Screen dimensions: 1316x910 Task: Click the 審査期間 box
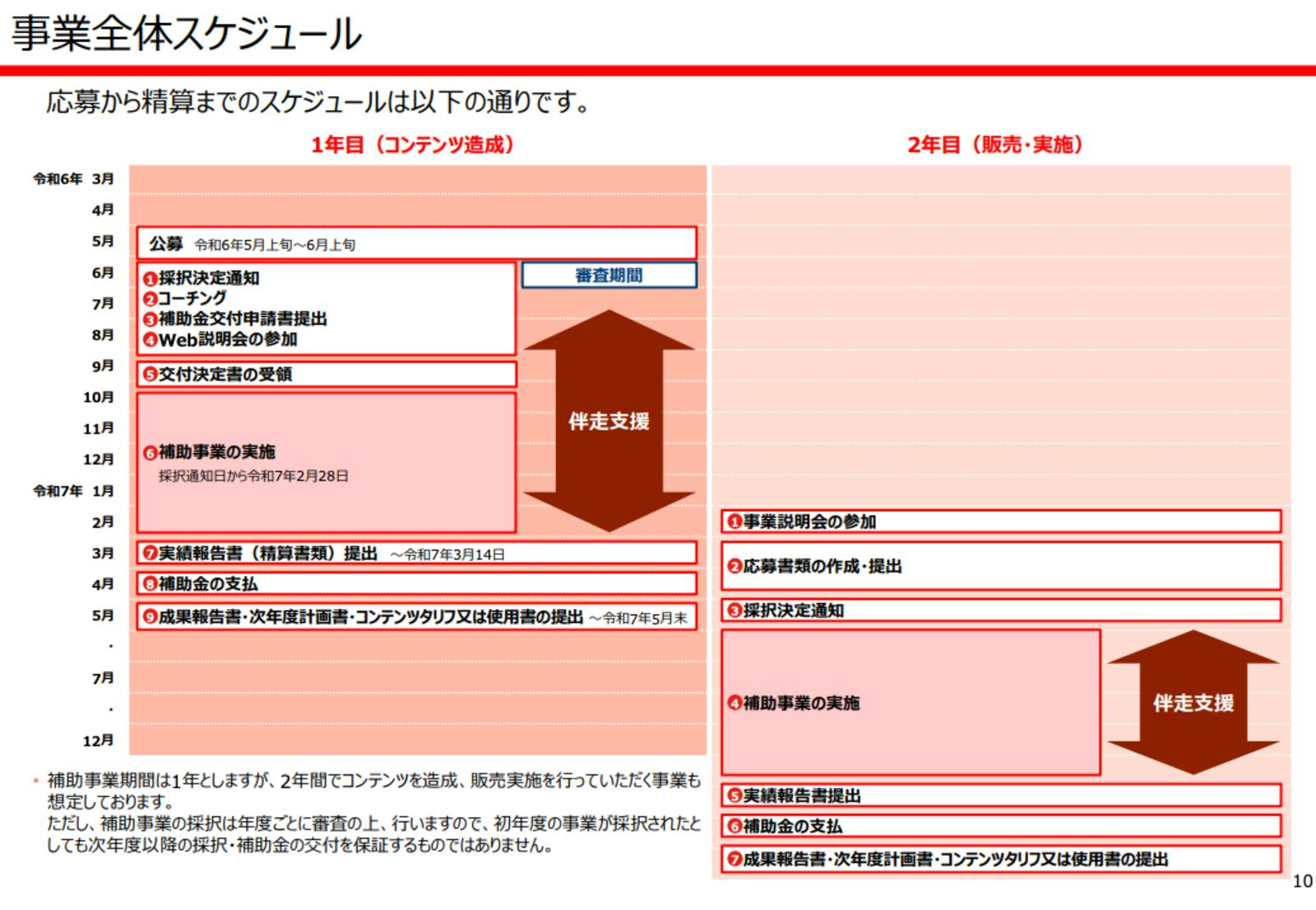click(609, 275)
